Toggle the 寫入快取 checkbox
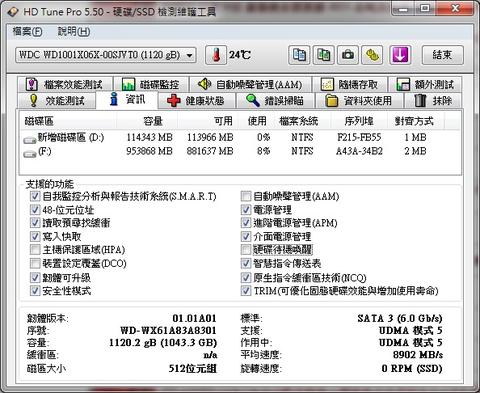Viewport: 480px width, 393px height. (x=35, y=236)
